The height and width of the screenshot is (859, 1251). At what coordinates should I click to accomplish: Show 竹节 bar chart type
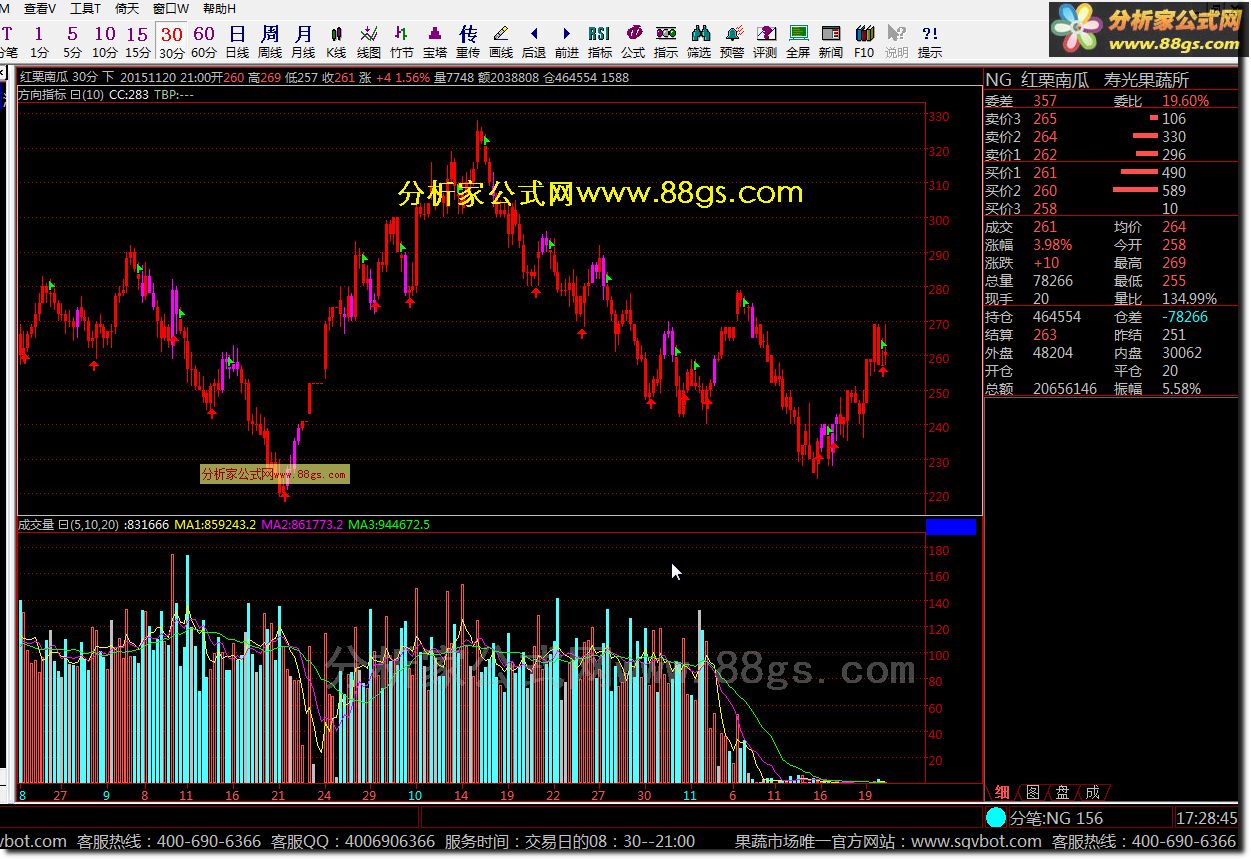pos(402,42)
